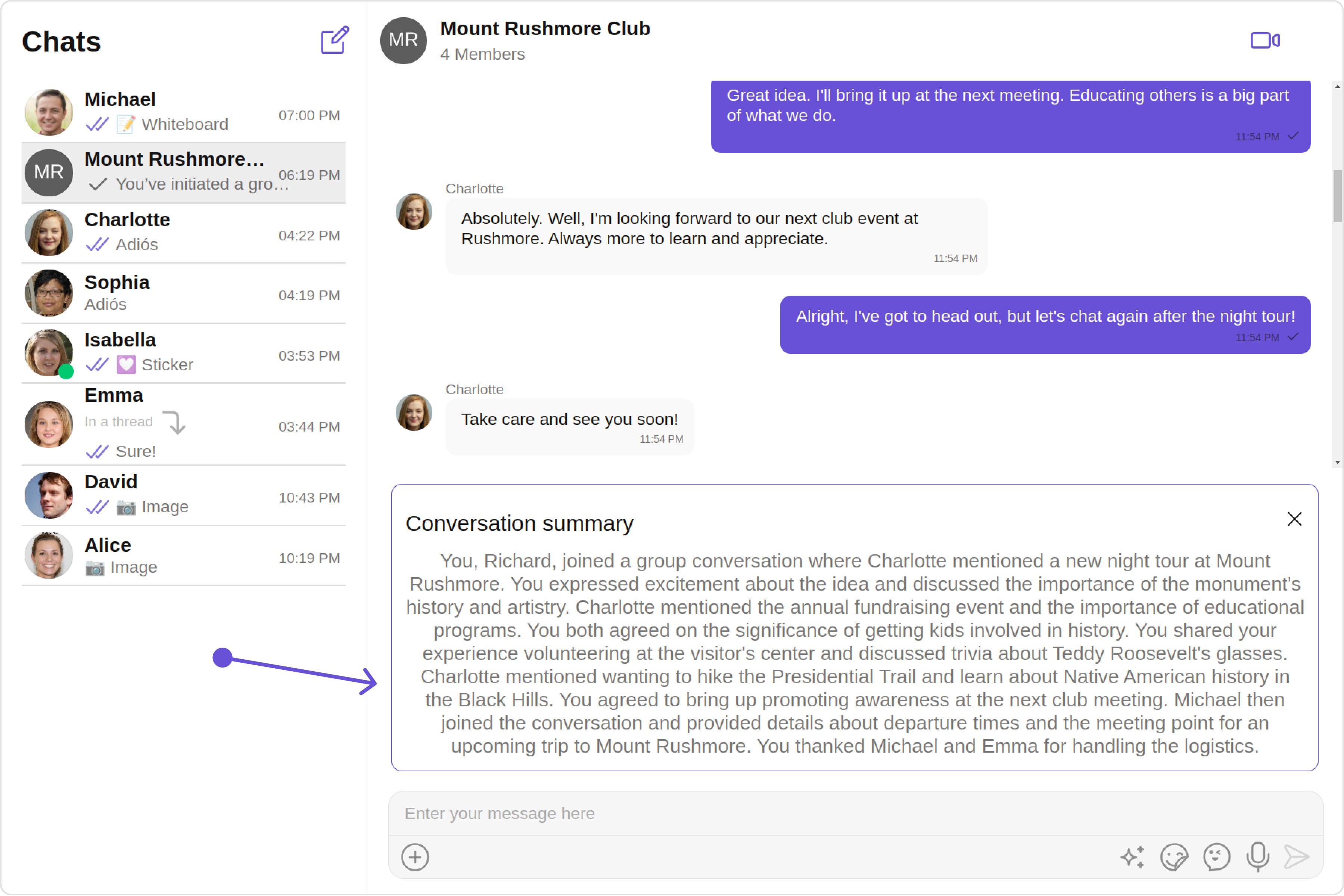The height and width of the screenshot is (896, 1344).
Task: Click the message list scrollbar thumb
Action: (1337, 195)
